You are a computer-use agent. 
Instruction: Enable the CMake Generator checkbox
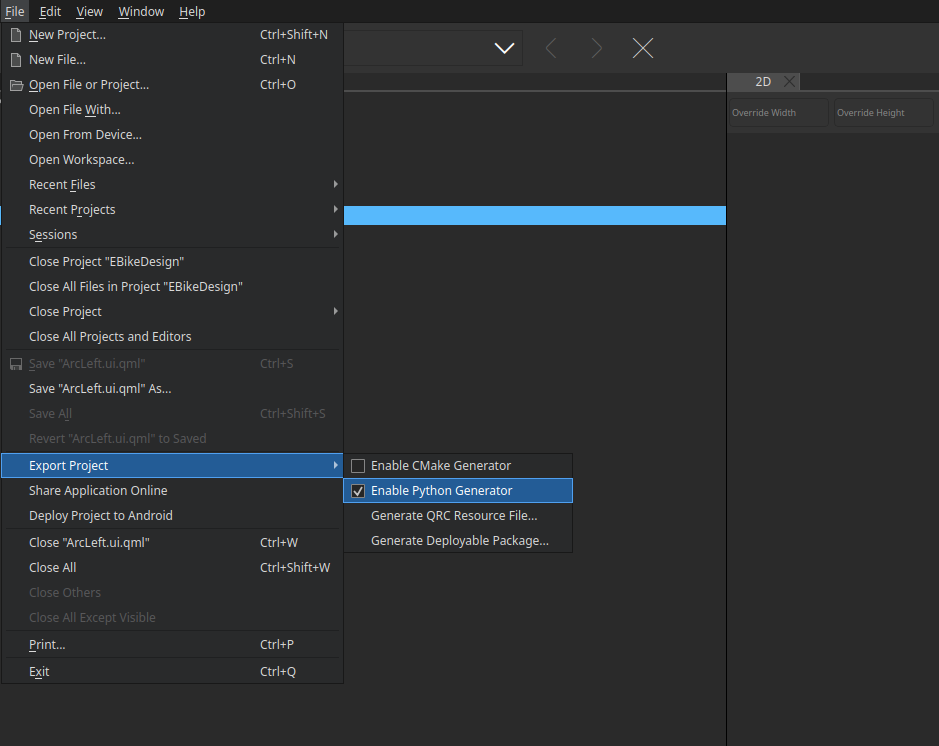[x=358, y=466]
